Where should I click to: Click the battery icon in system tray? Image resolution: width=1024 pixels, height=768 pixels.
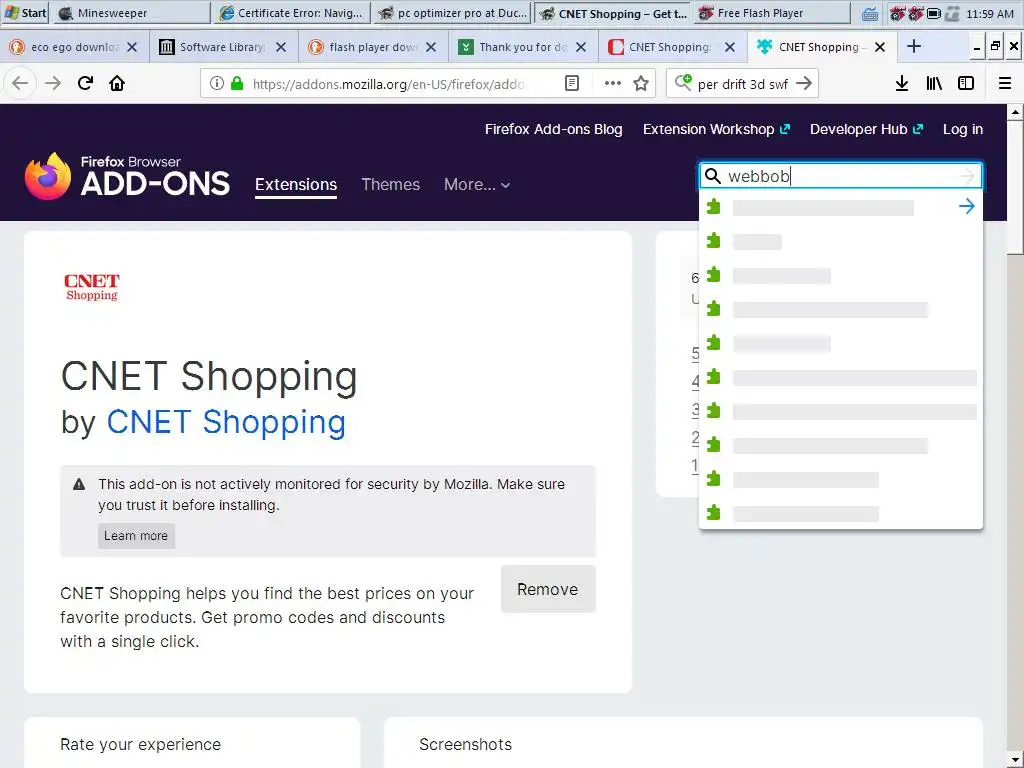pyautogui.click(x=934, y=13)
